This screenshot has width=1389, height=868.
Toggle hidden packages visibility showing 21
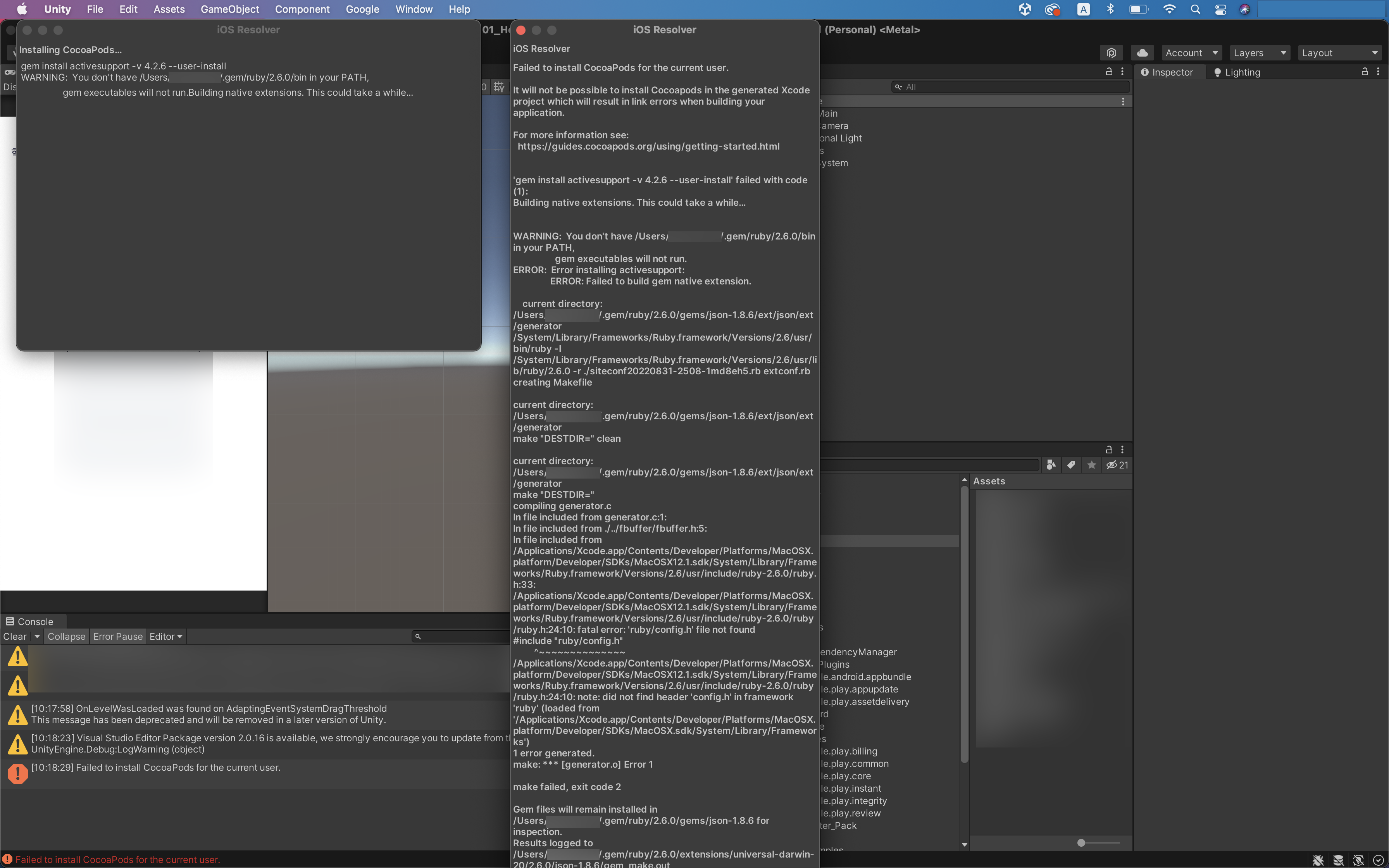pyautogui.click(x=1117, y=465)
